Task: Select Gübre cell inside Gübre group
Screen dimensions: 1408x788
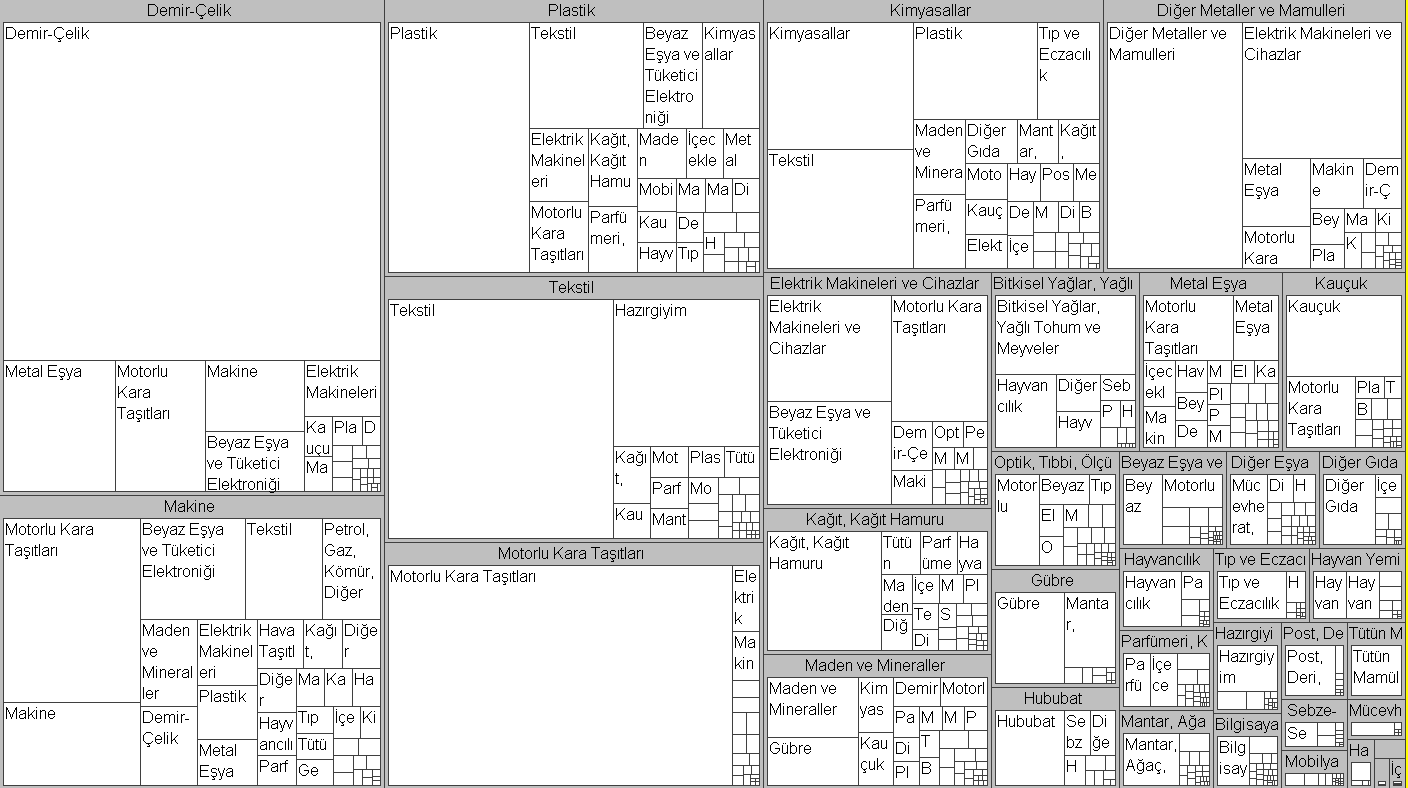Action: 1029,638
